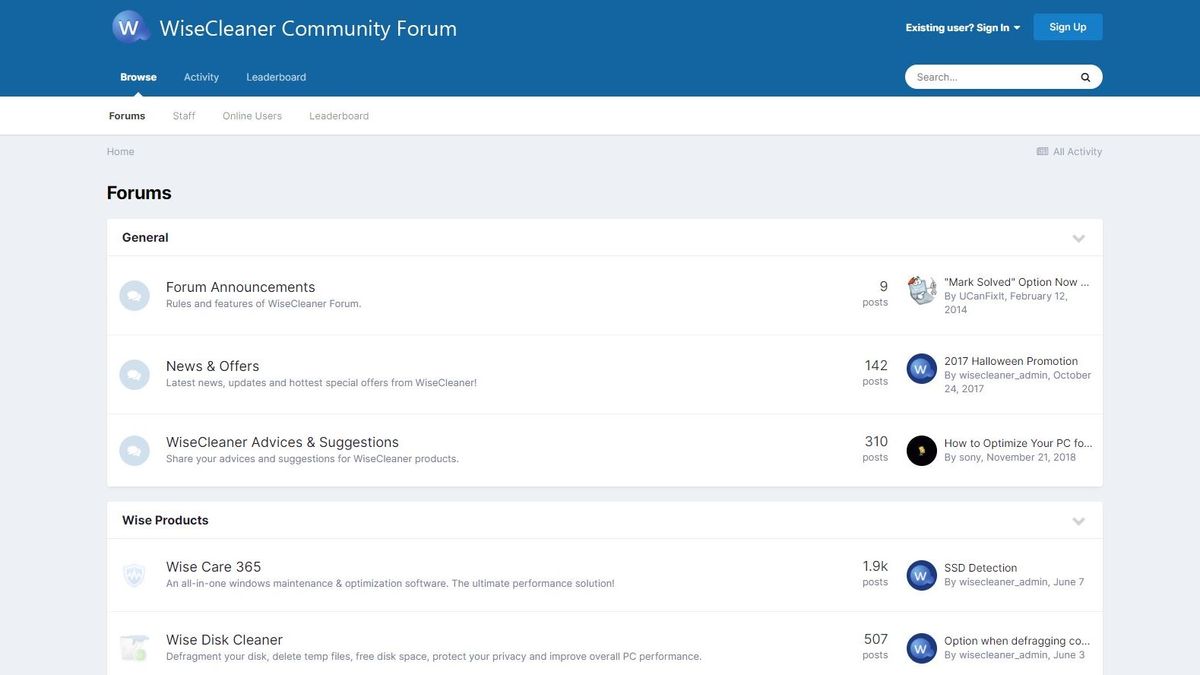The height and width of the screenshot is (675, 1200).
Task: Open the Existing user? Sign In dropdown
Action: coord(959,26)
